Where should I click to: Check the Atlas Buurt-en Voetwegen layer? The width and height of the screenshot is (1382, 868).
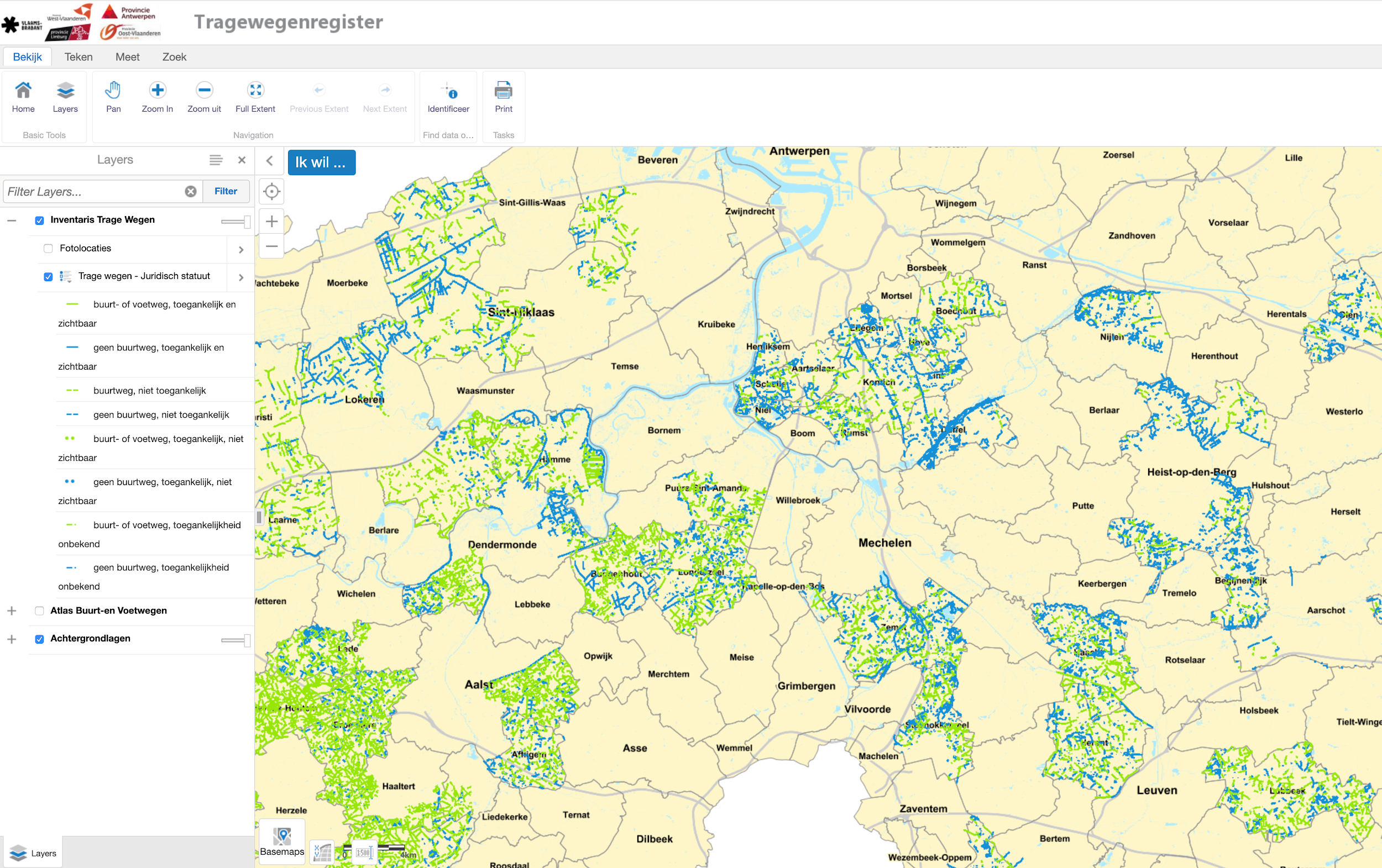coord(40,611)
